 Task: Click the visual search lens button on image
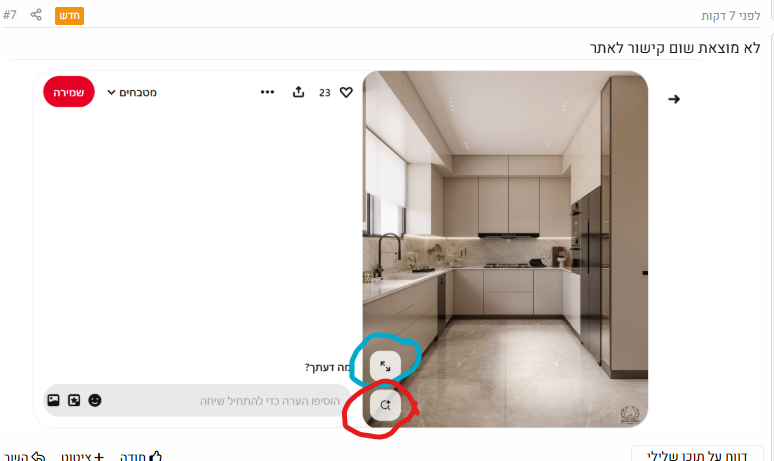click(x=385, y=405)
